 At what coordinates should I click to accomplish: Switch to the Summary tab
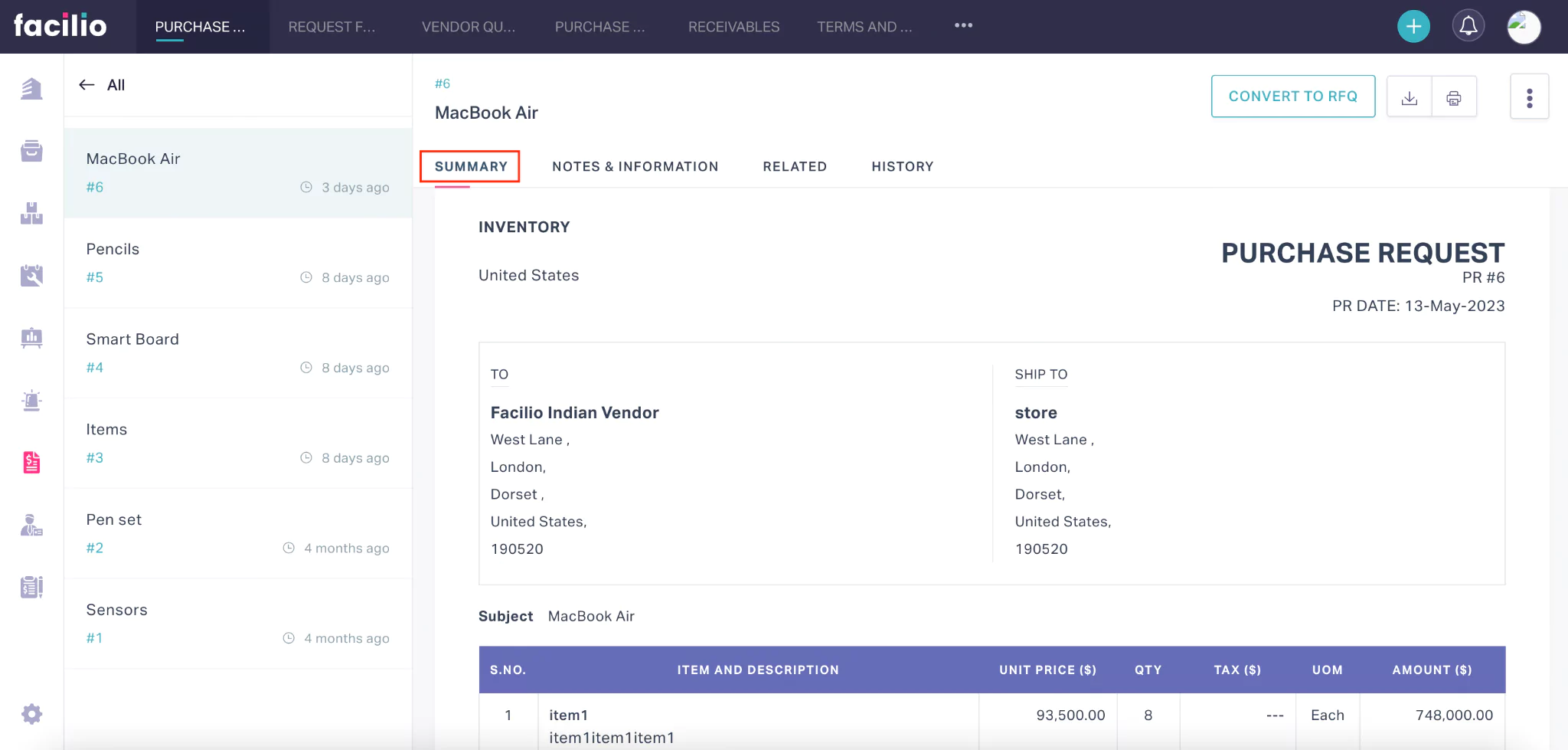pyautogui.click(x=471, y=166)
